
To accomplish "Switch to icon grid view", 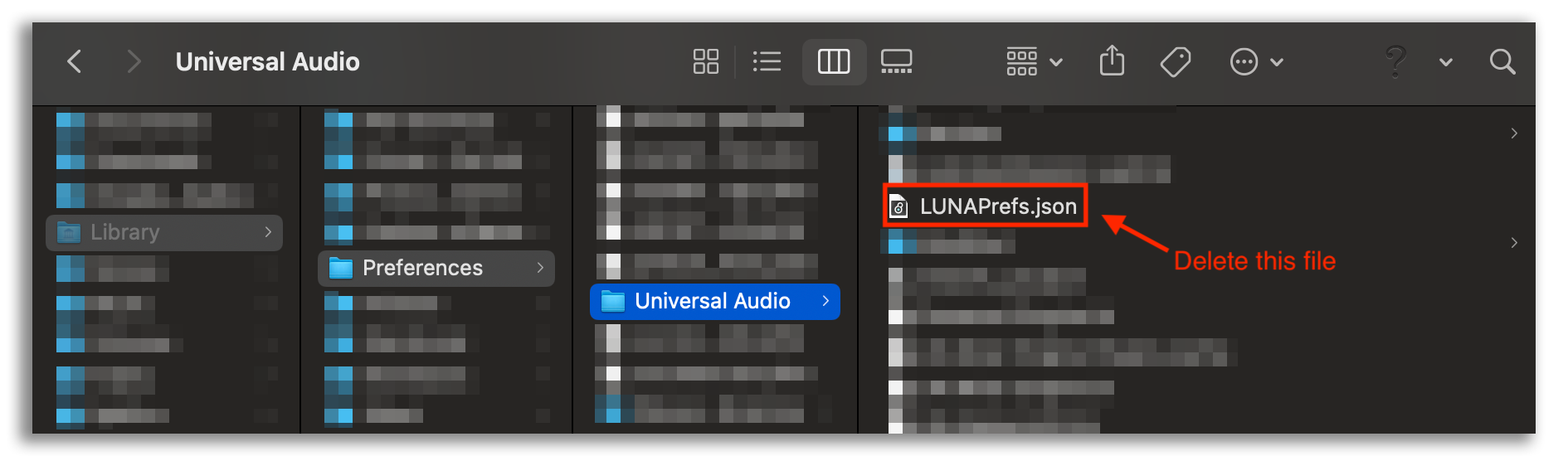I will pos(706,61).
